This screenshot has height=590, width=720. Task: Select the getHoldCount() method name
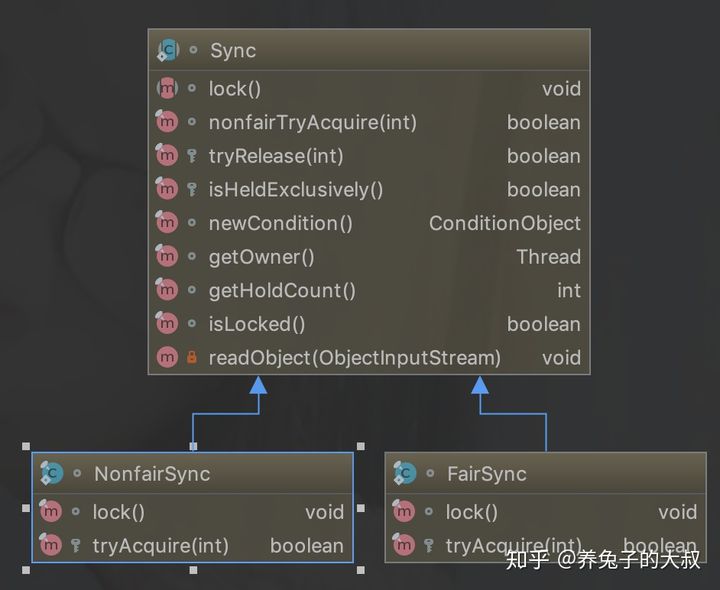(282, 291)
